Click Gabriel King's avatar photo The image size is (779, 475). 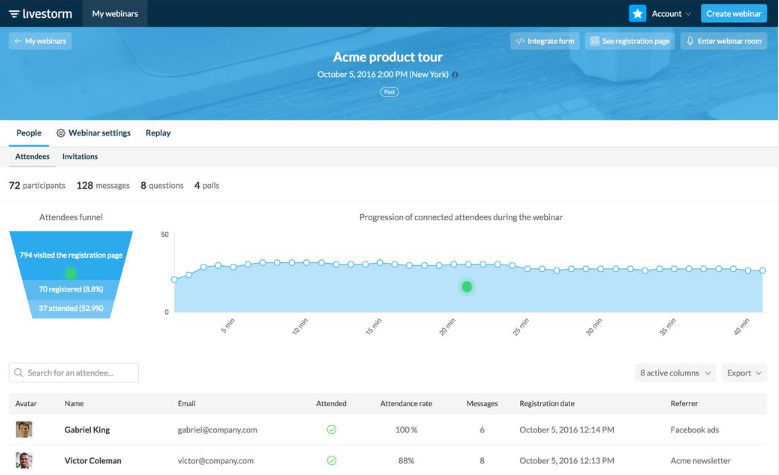click(24, 429)
